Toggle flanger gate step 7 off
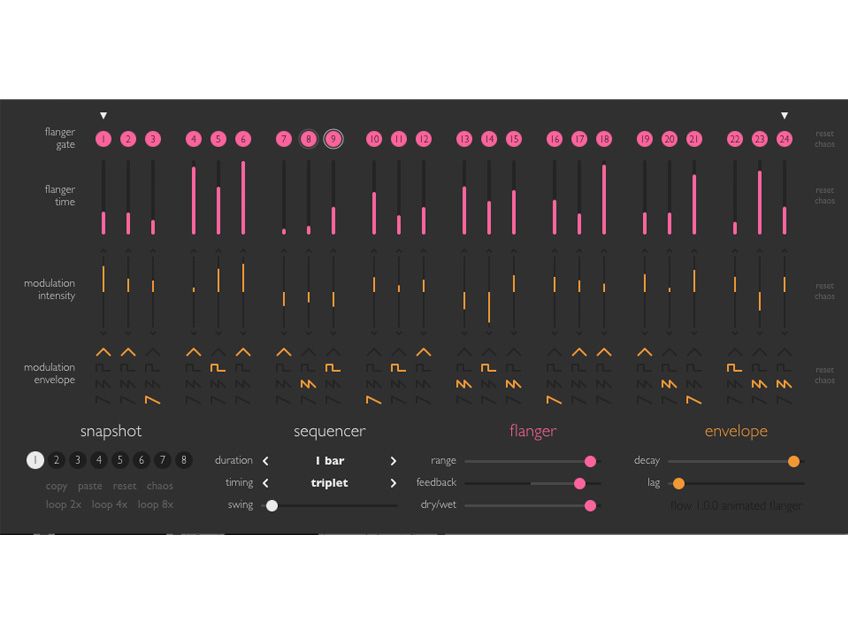Image resolution: width=850 pixels, height=638 pixels. (283, 139)
